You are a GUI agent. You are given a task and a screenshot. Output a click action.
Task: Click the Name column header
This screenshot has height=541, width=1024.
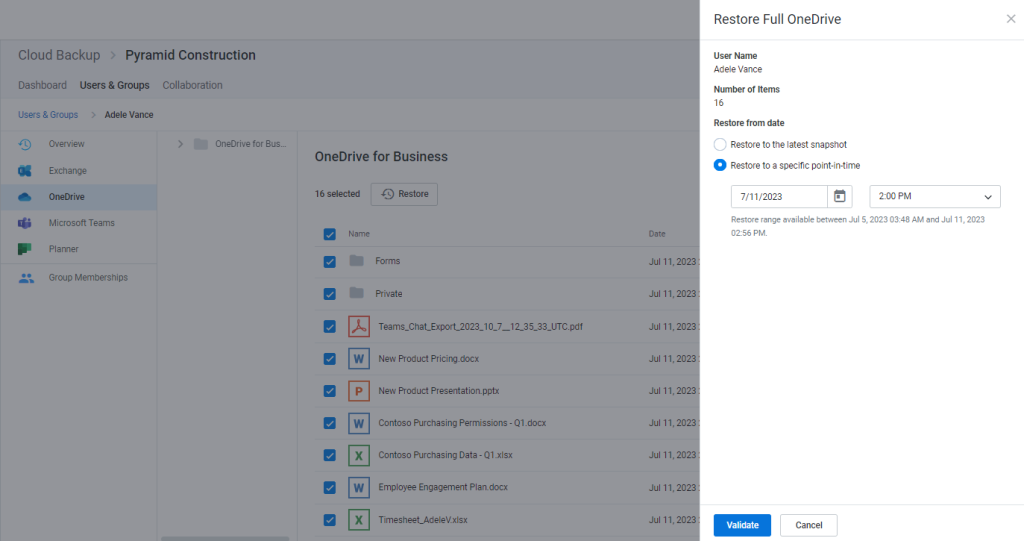359,234
